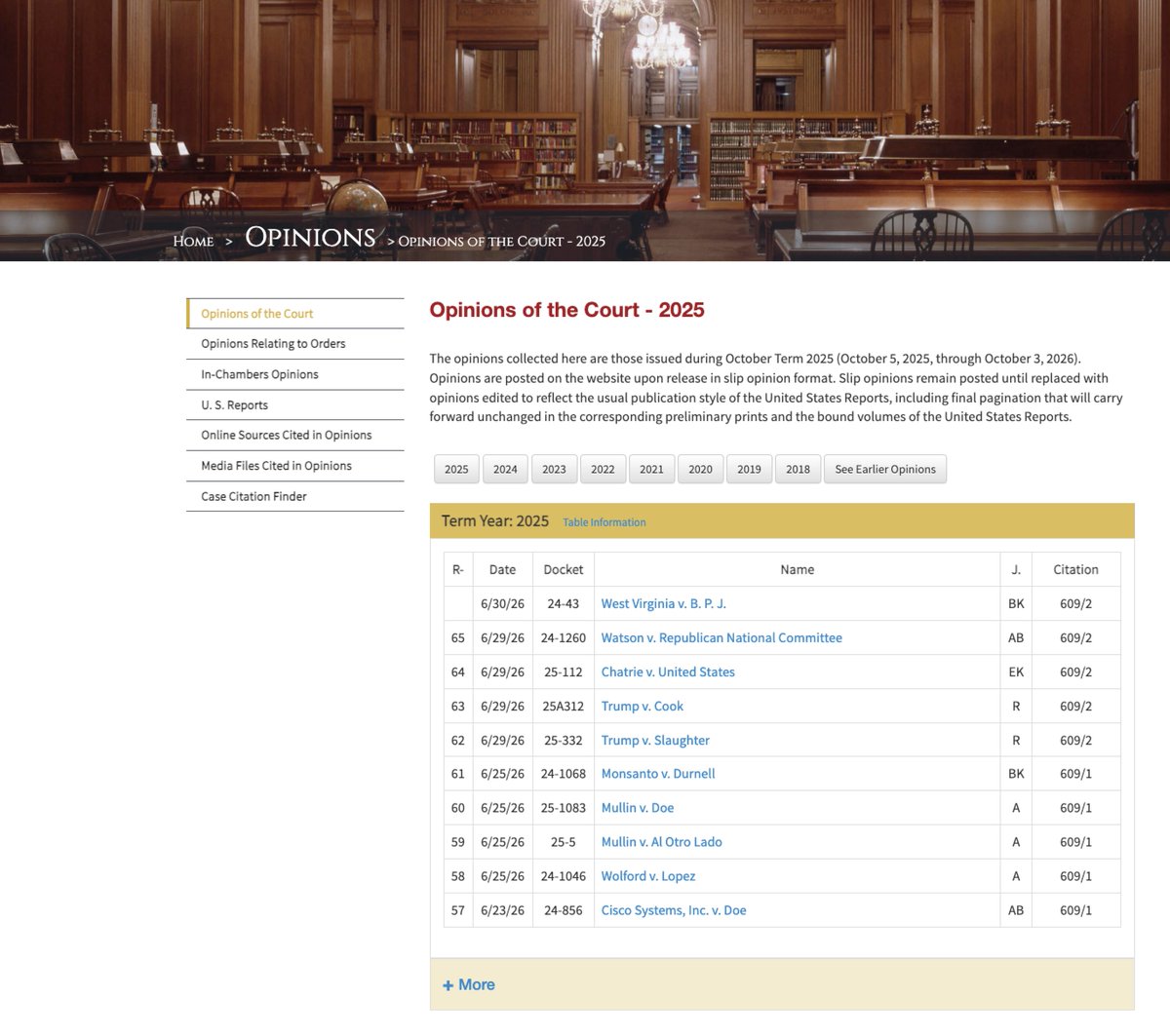This screenshot has height=1036, width=1170.
Task: Select docket number 25A312 cell
Action: [564, 707]
